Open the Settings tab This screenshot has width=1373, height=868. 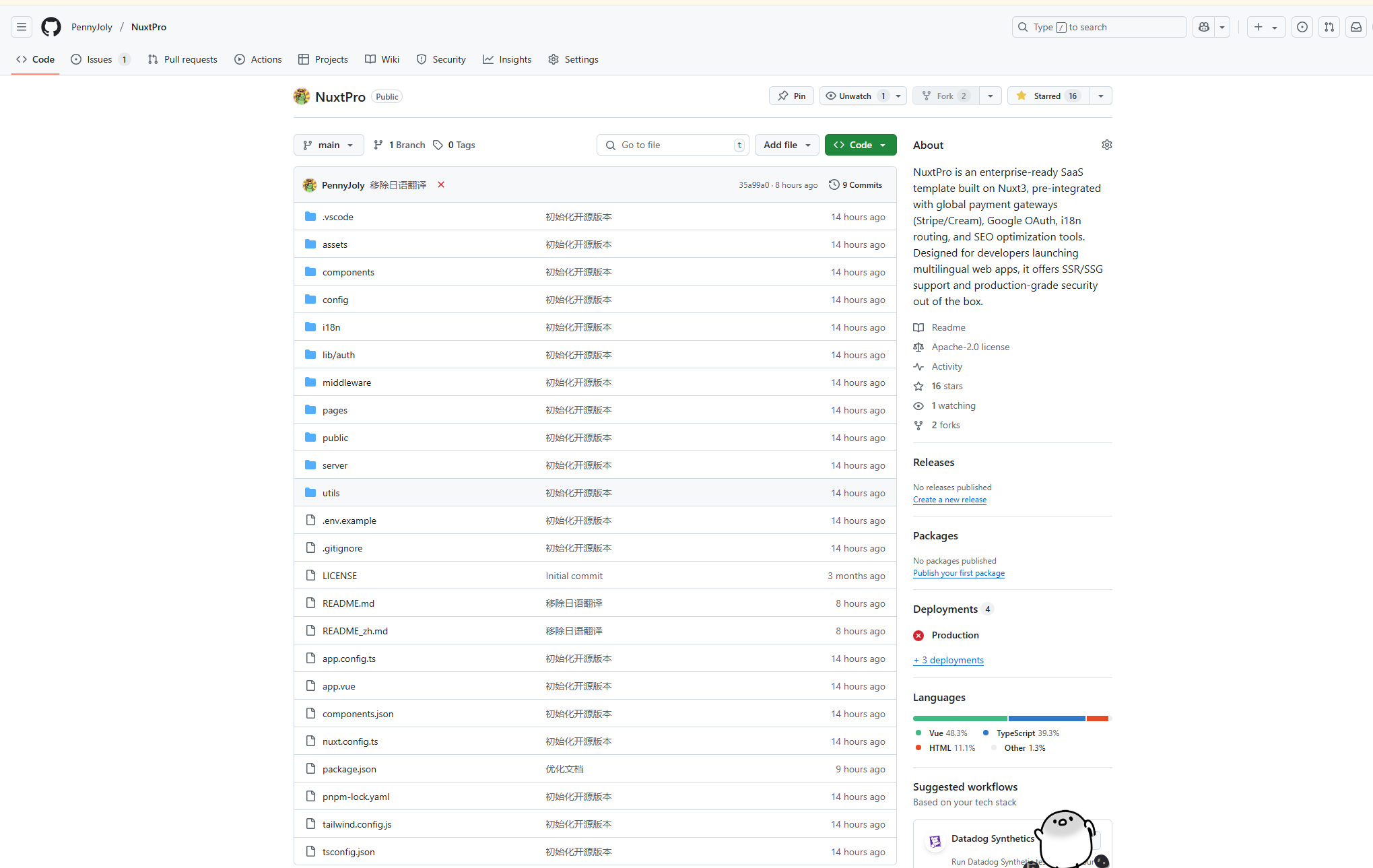(573, 59)
